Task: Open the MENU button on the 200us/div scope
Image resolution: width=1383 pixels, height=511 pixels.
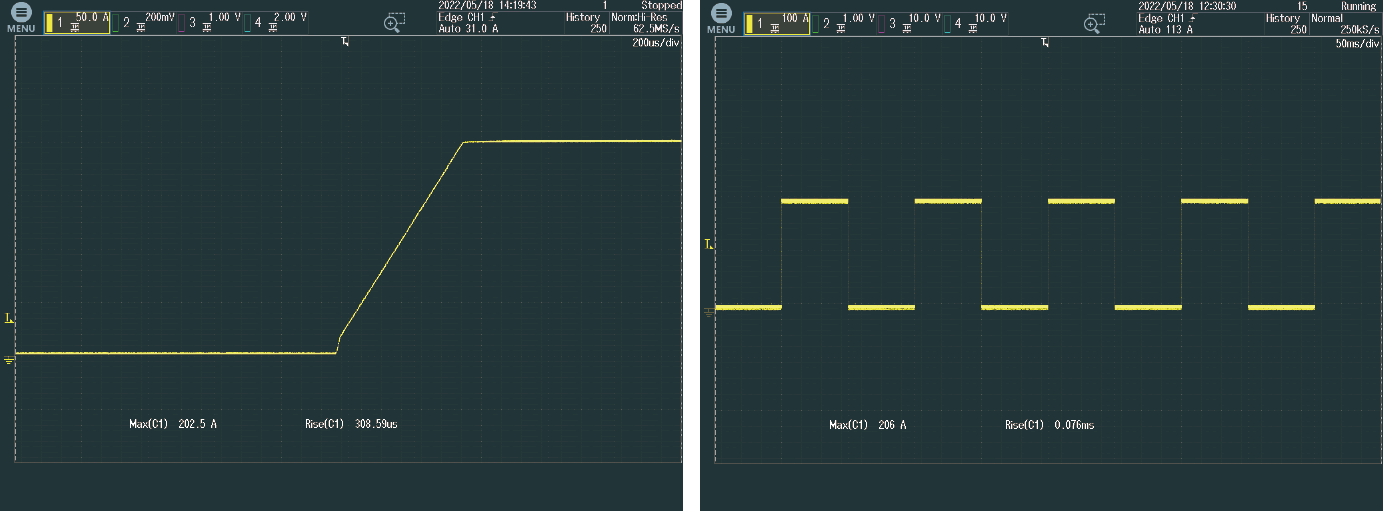Action: coord(20,18)
